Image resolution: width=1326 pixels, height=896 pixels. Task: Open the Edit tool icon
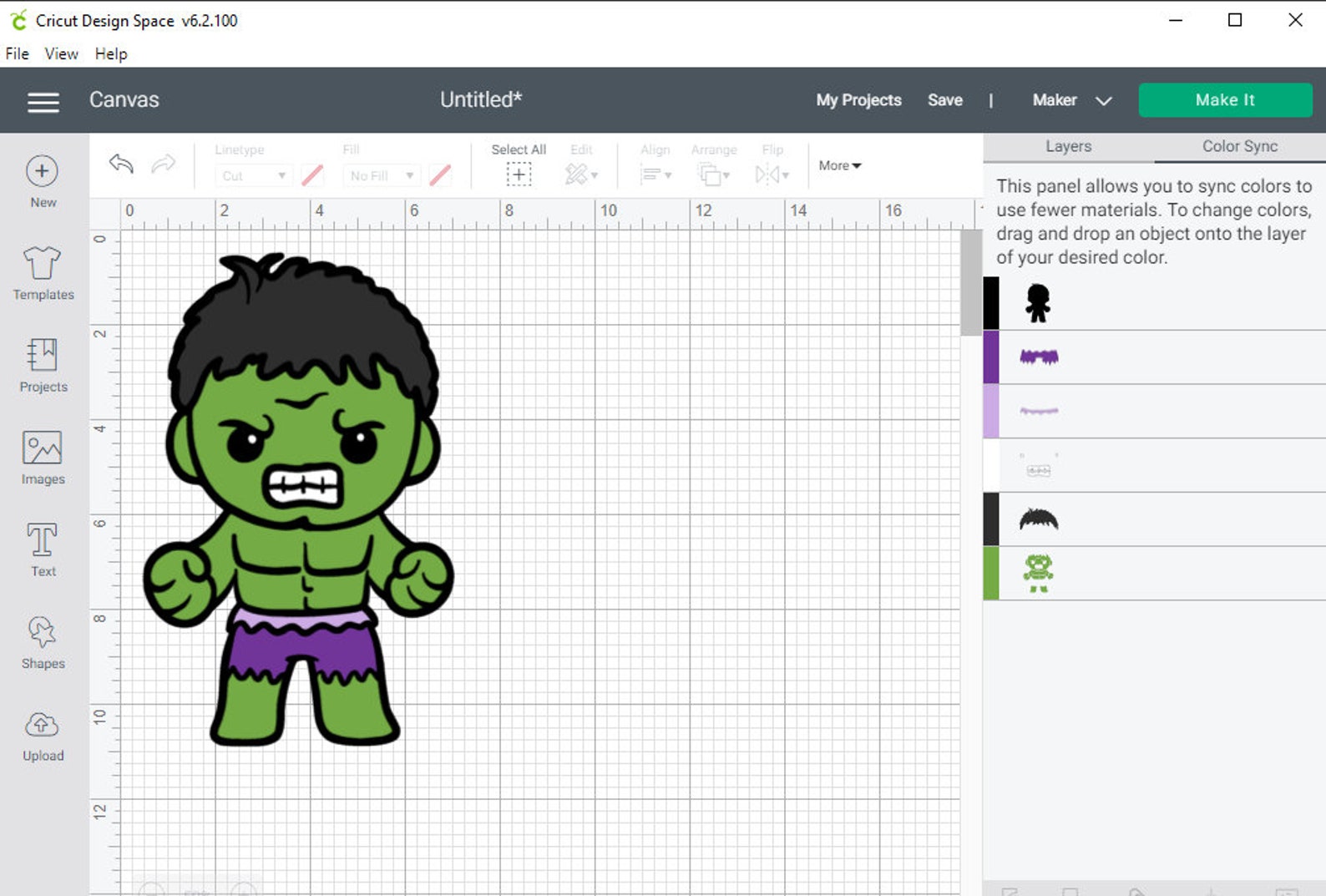tap(581, 174)
